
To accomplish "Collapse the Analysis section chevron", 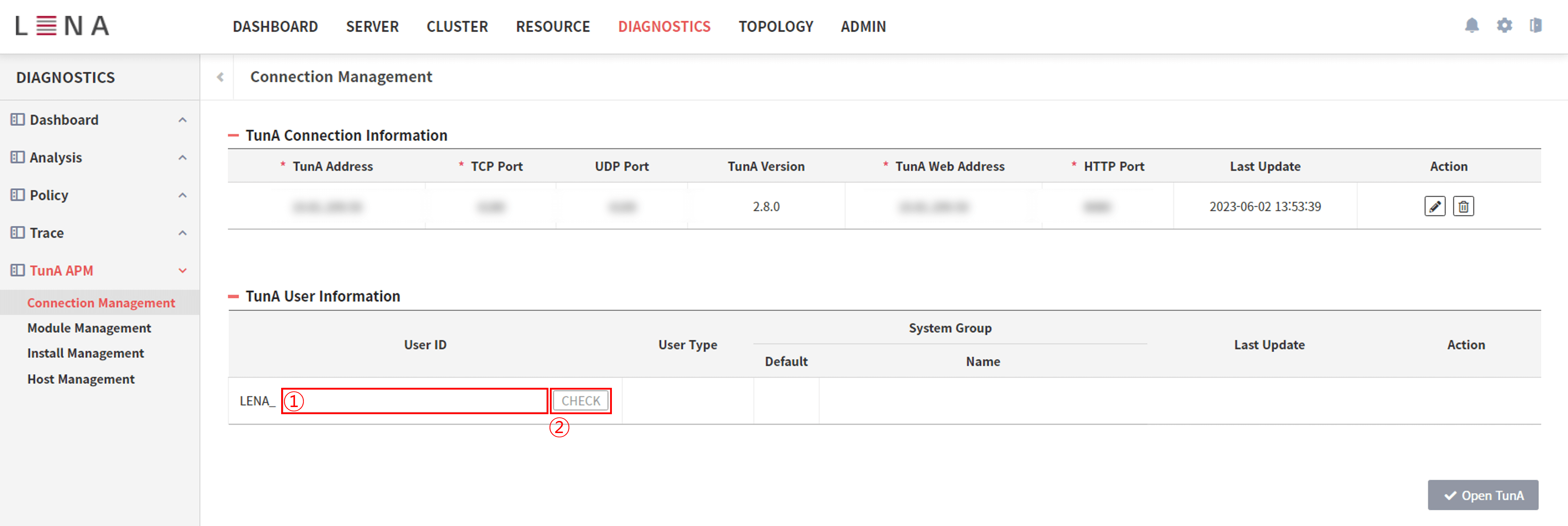I will [182, 157].
